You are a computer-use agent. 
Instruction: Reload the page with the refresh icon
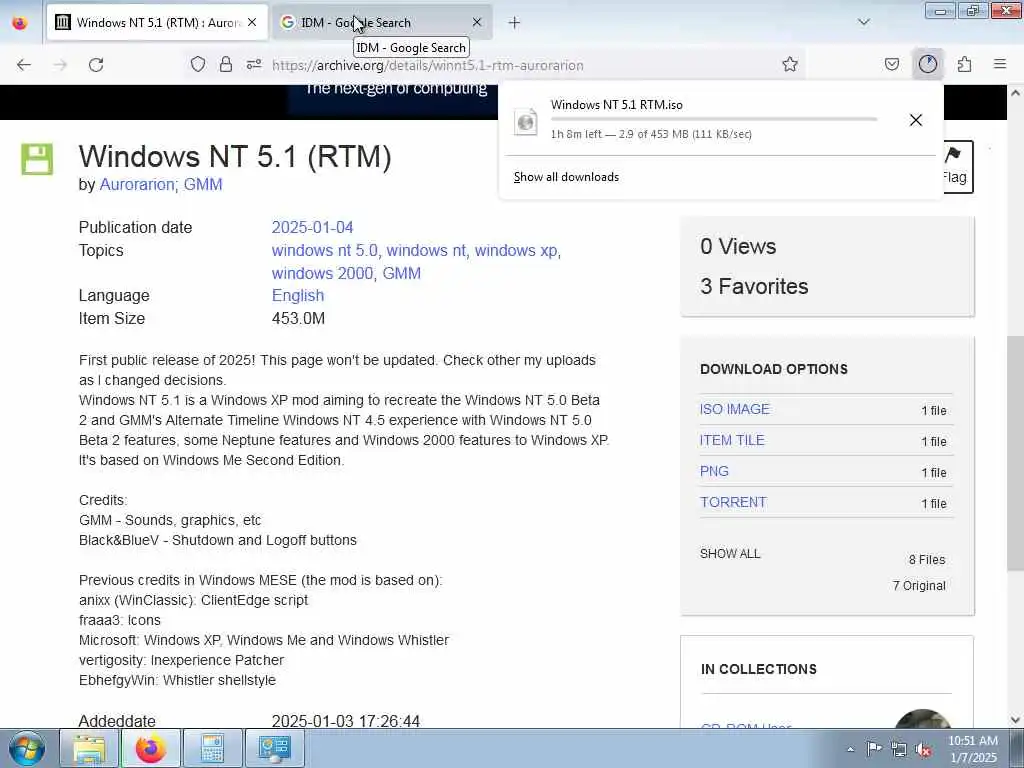[x=96, y=65]
